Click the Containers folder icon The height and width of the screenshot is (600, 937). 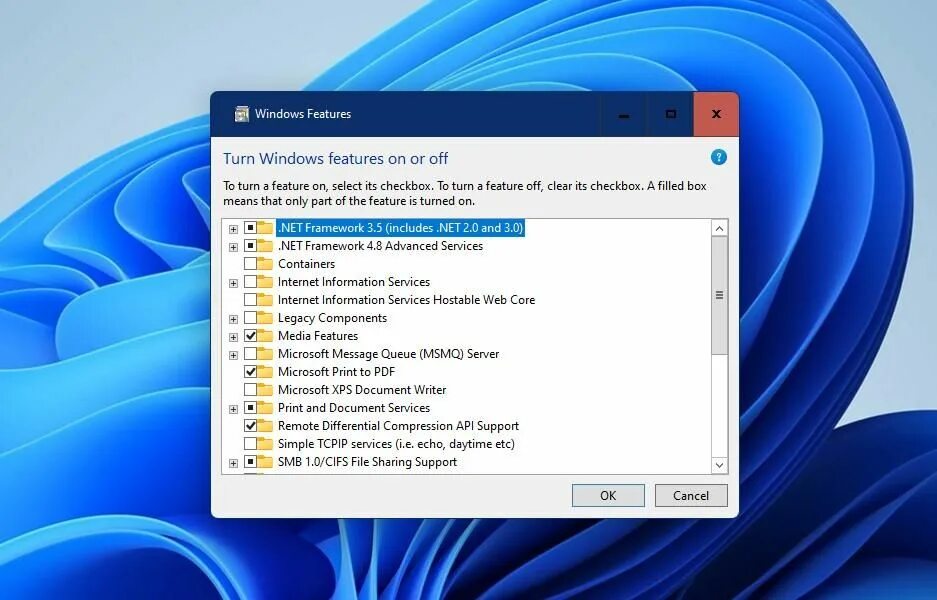pyautogui.click(x=265, y=264)
